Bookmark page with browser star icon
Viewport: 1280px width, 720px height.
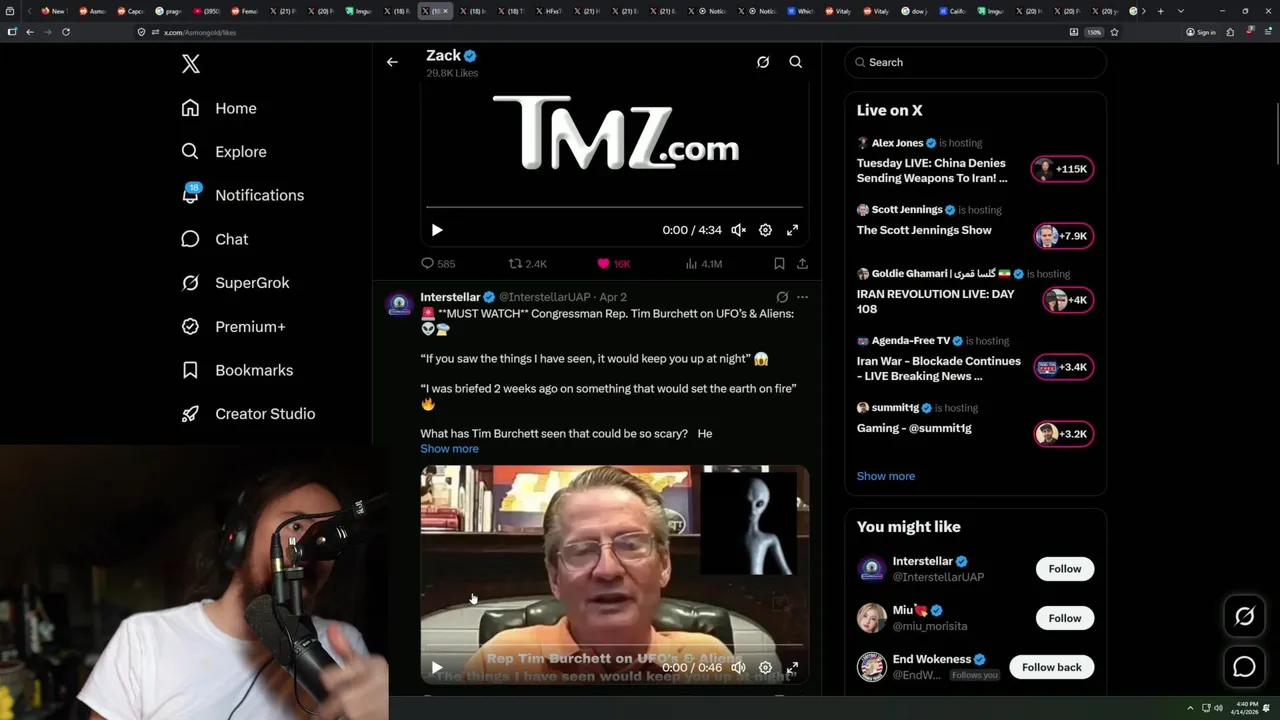[1114, 32]
